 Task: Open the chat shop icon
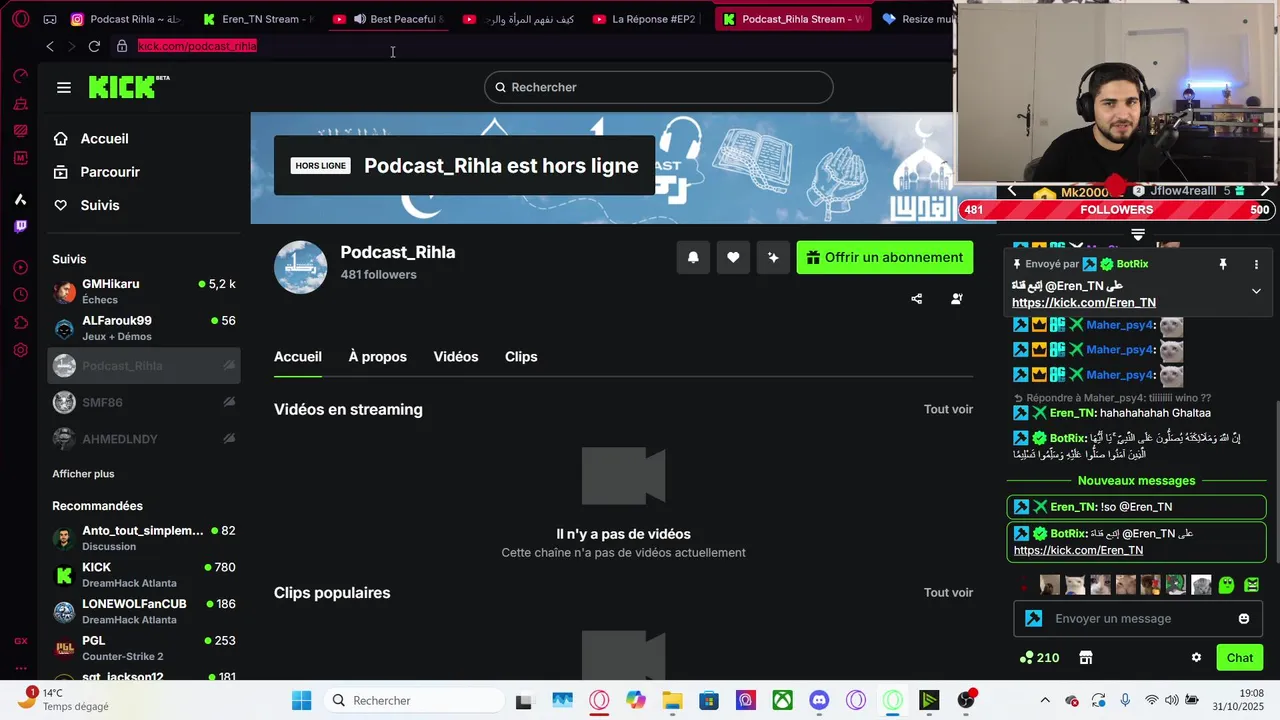click(1086, 658)
